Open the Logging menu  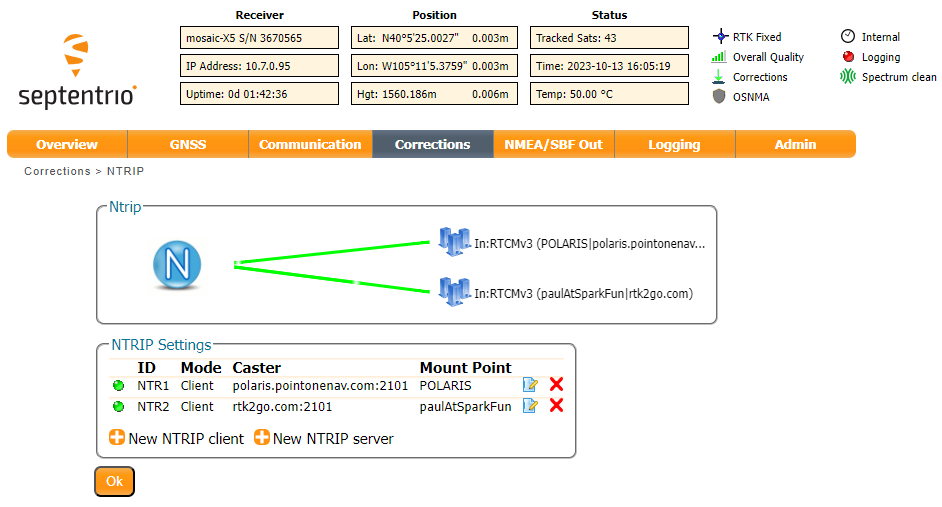[x=675, y=144]
